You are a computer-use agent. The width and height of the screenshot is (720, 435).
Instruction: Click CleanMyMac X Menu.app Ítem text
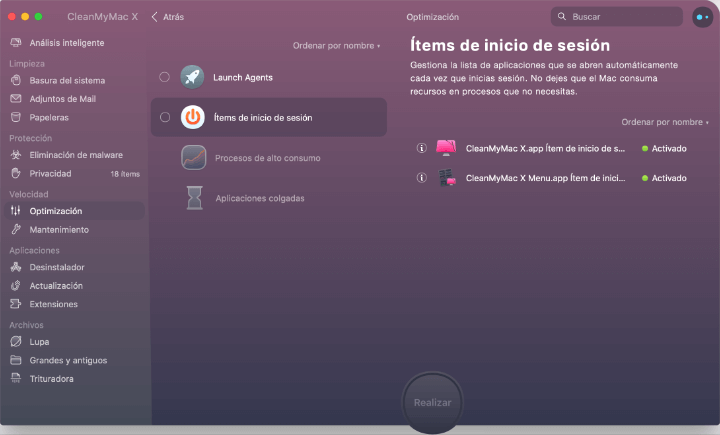click(546, 178)
